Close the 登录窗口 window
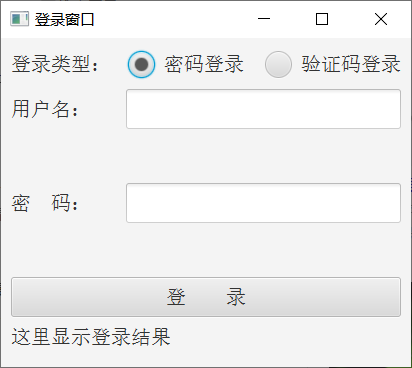The height and width of the screenshot is (368, 412). pos(381,19)
